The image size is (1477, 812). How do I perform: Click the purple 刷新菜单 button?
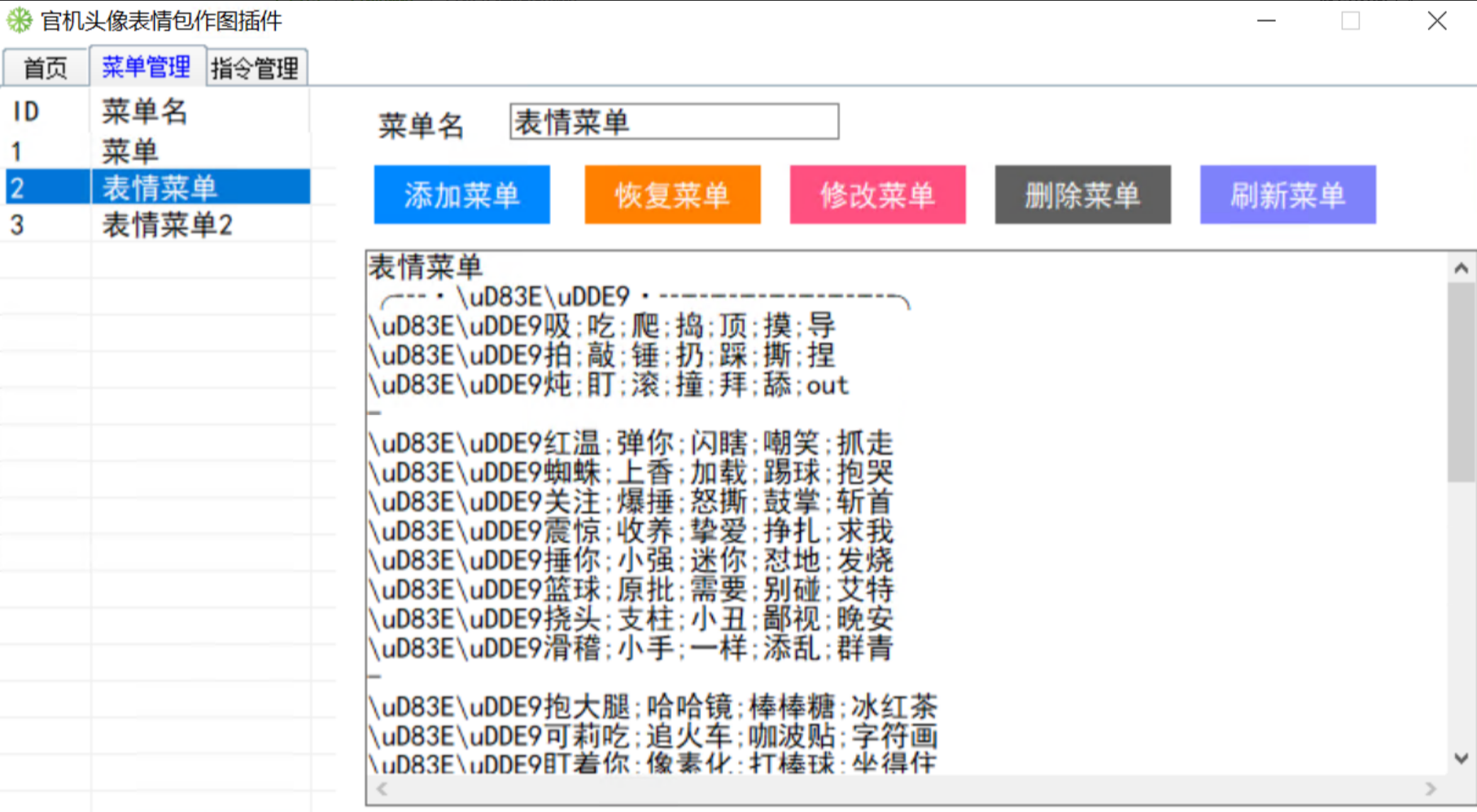[x=1287, y=195]
